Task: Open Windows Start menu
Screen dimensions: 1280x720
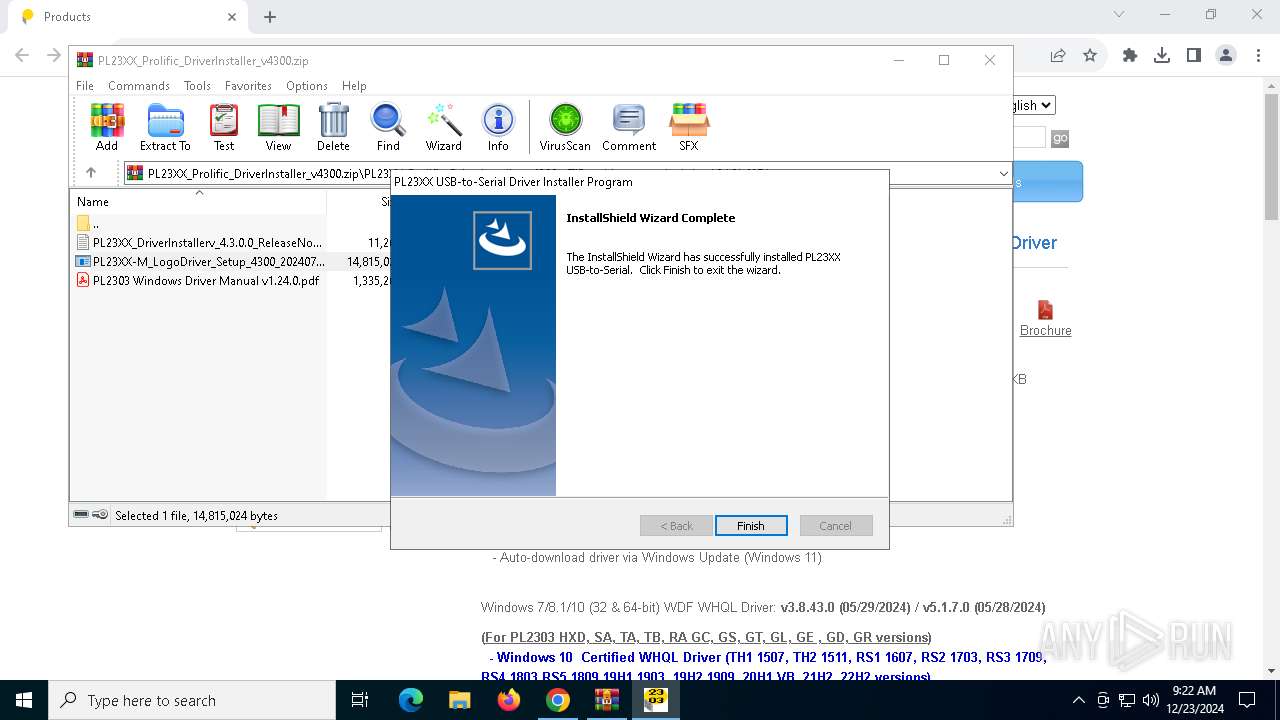Action: pyautogui.click(x=24, y=700)
